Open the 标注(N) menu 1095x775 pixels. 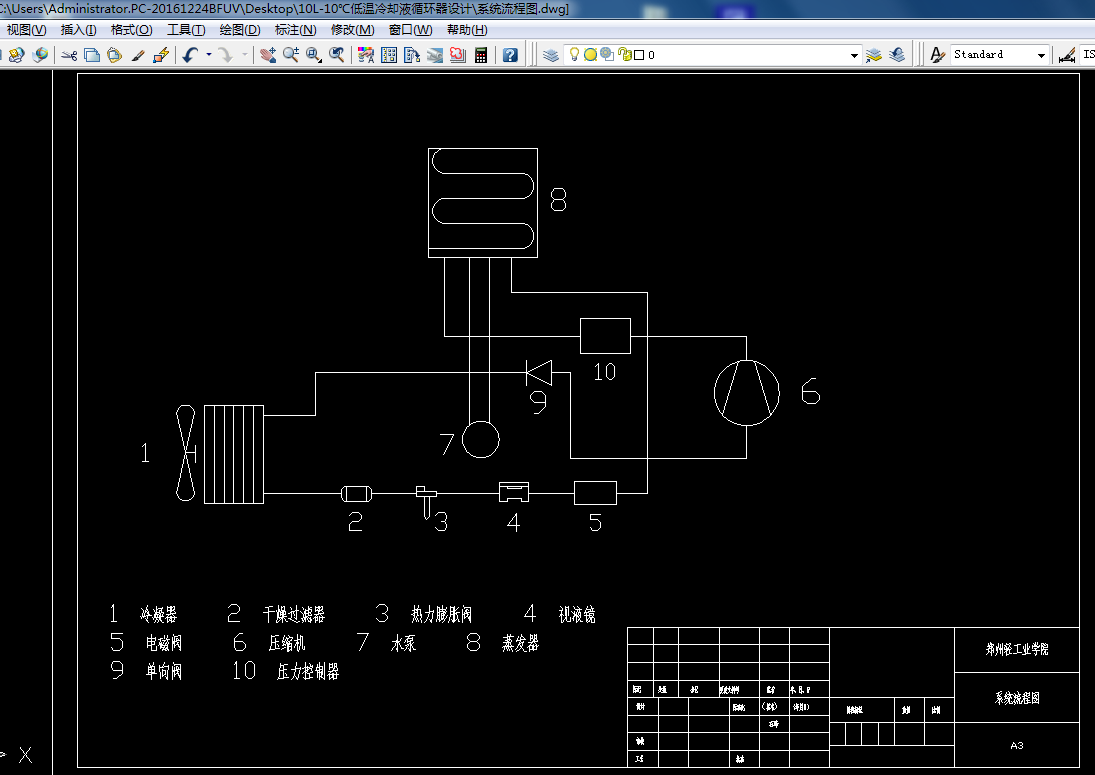pyautogui.click(x=295, y=30)
